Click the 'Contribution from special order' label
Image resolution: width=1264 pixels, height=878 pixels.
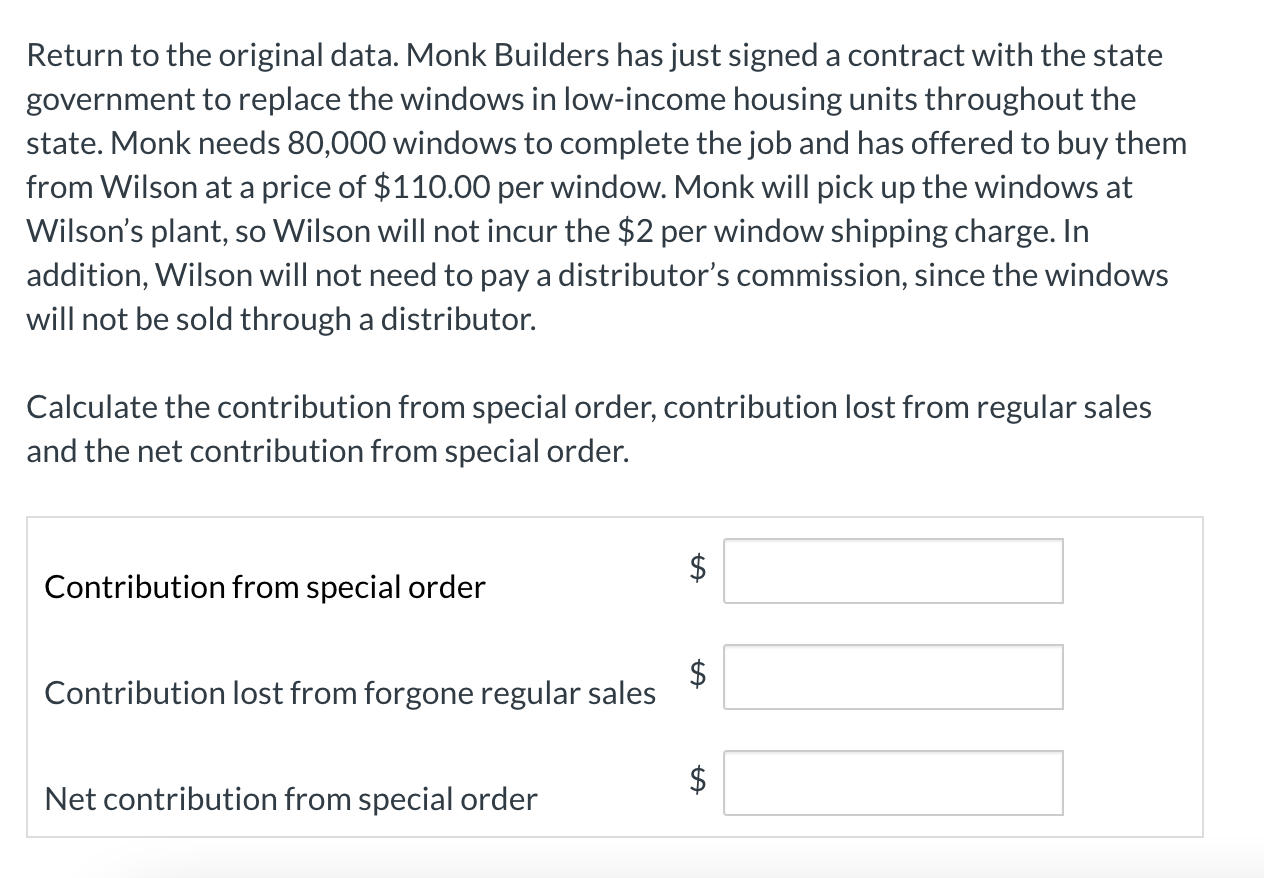pyautogui.click(x=265, y=587)
